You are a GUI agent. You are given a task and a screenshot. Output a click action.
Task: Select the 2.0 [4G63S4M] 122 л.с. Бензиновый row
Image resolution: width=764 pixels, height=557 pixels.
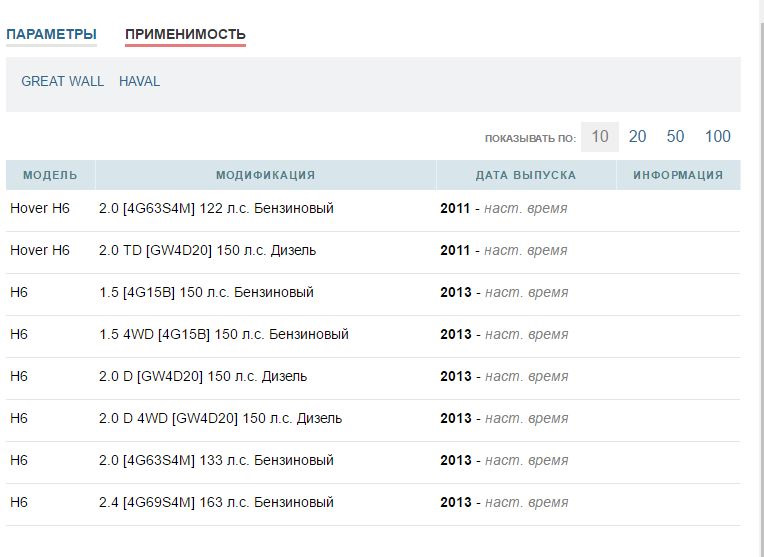point(373,209)
